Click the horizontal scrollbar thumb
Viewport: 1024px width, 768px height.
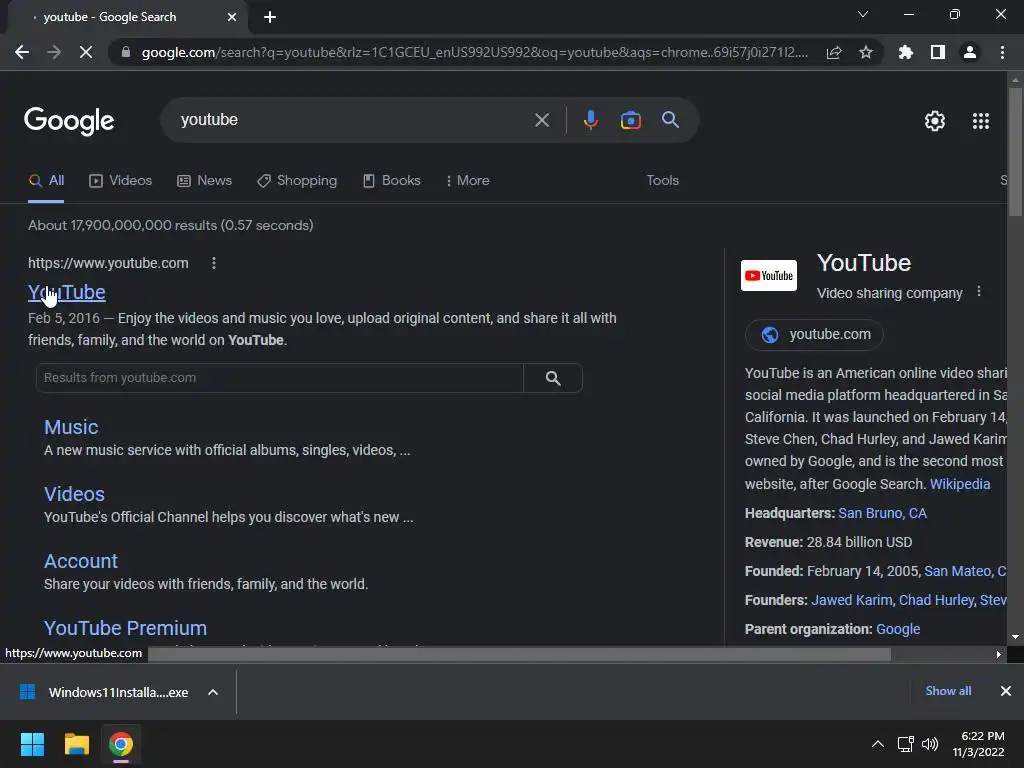click(519, 654)
